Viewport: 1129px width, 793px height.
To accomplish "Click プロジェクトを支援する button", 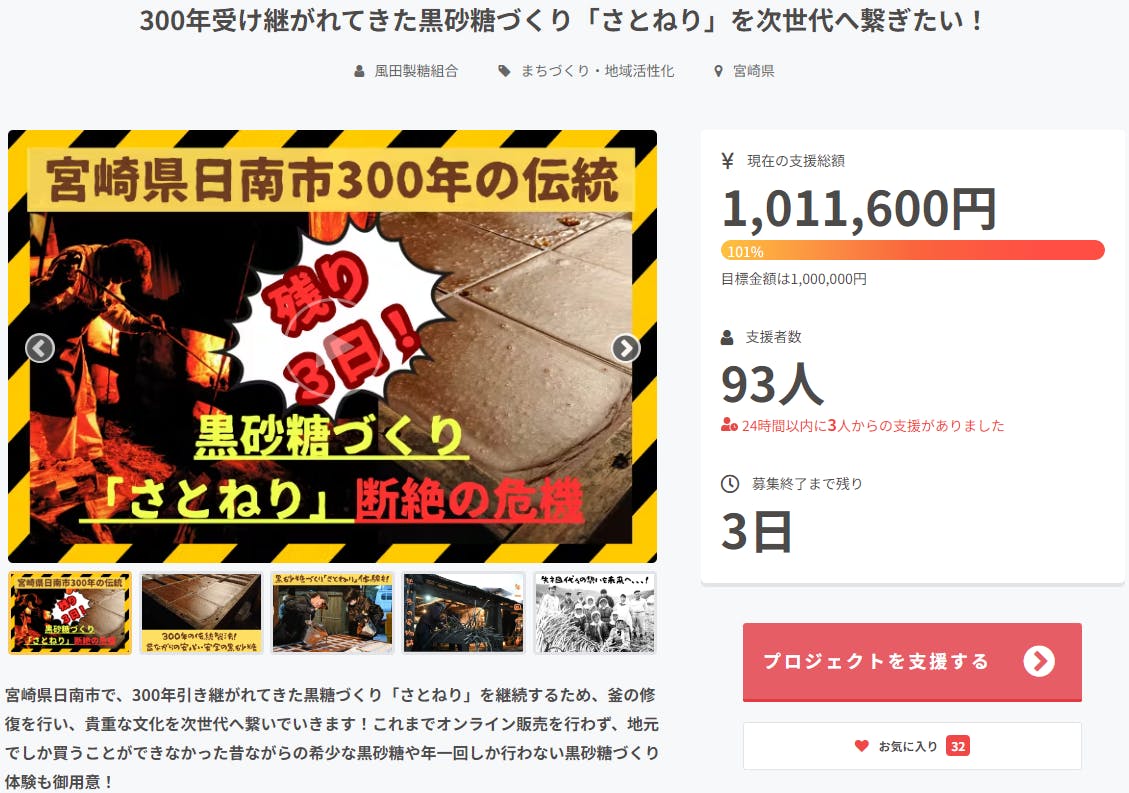I will coord(912,662).
